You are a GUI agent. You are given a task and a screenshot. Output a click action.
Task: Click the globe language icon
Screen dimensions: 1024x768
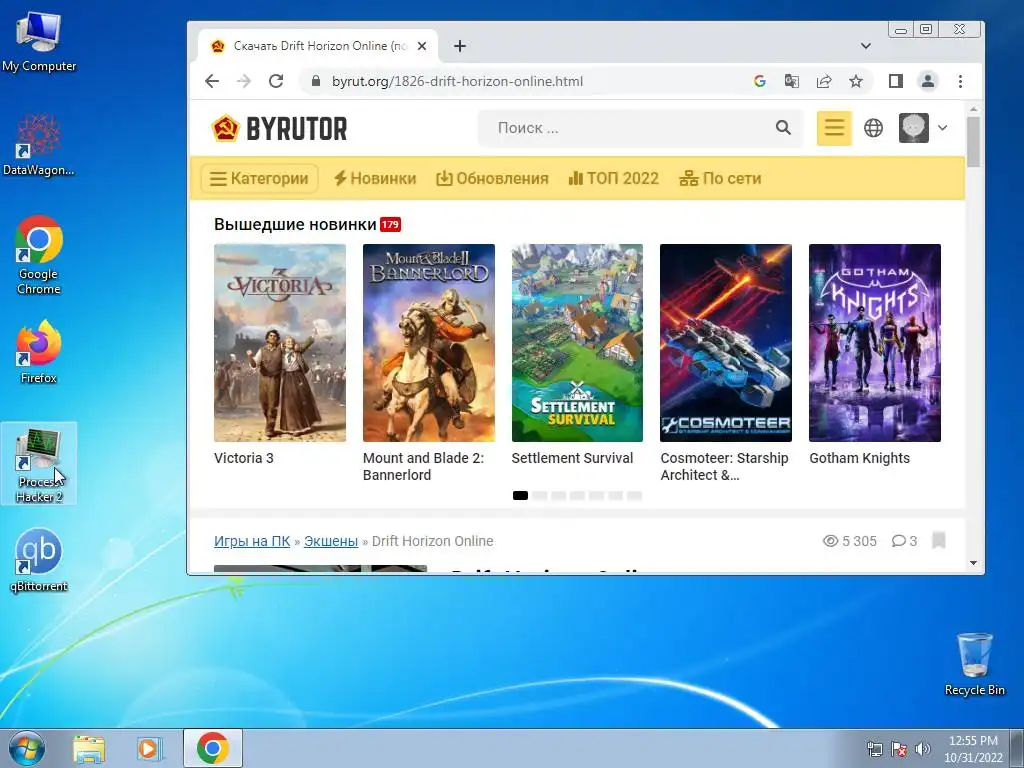[x=873, y=128]
